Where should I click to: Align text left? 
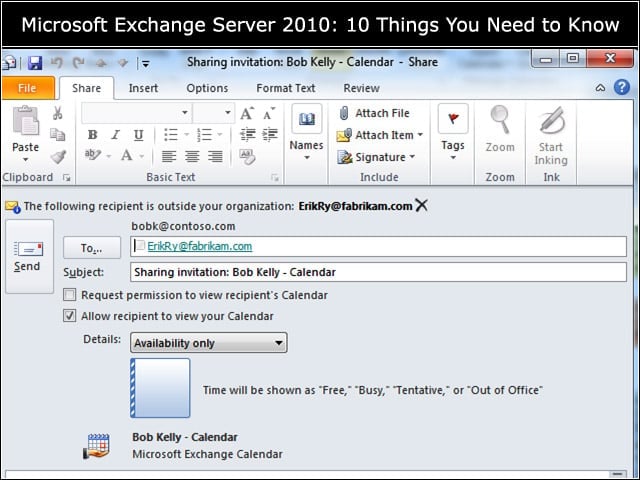coord(169,156)
